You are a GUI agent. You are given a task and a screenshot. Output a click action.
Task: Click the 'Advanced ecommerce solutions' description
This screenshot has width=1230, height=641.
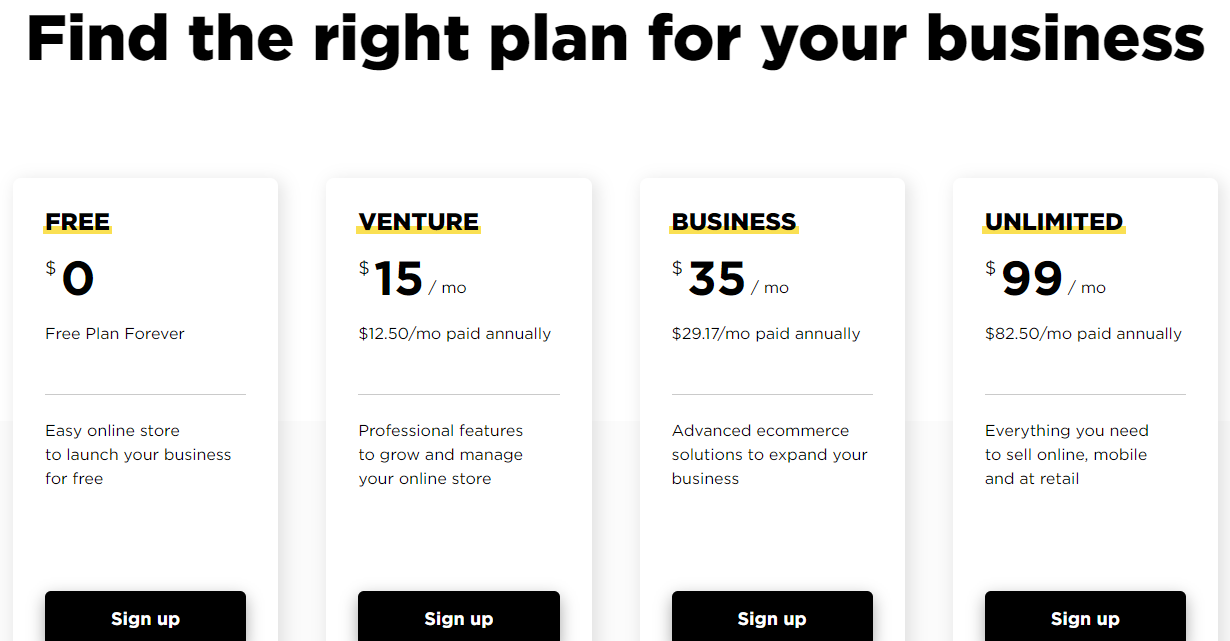click(770, 455)
